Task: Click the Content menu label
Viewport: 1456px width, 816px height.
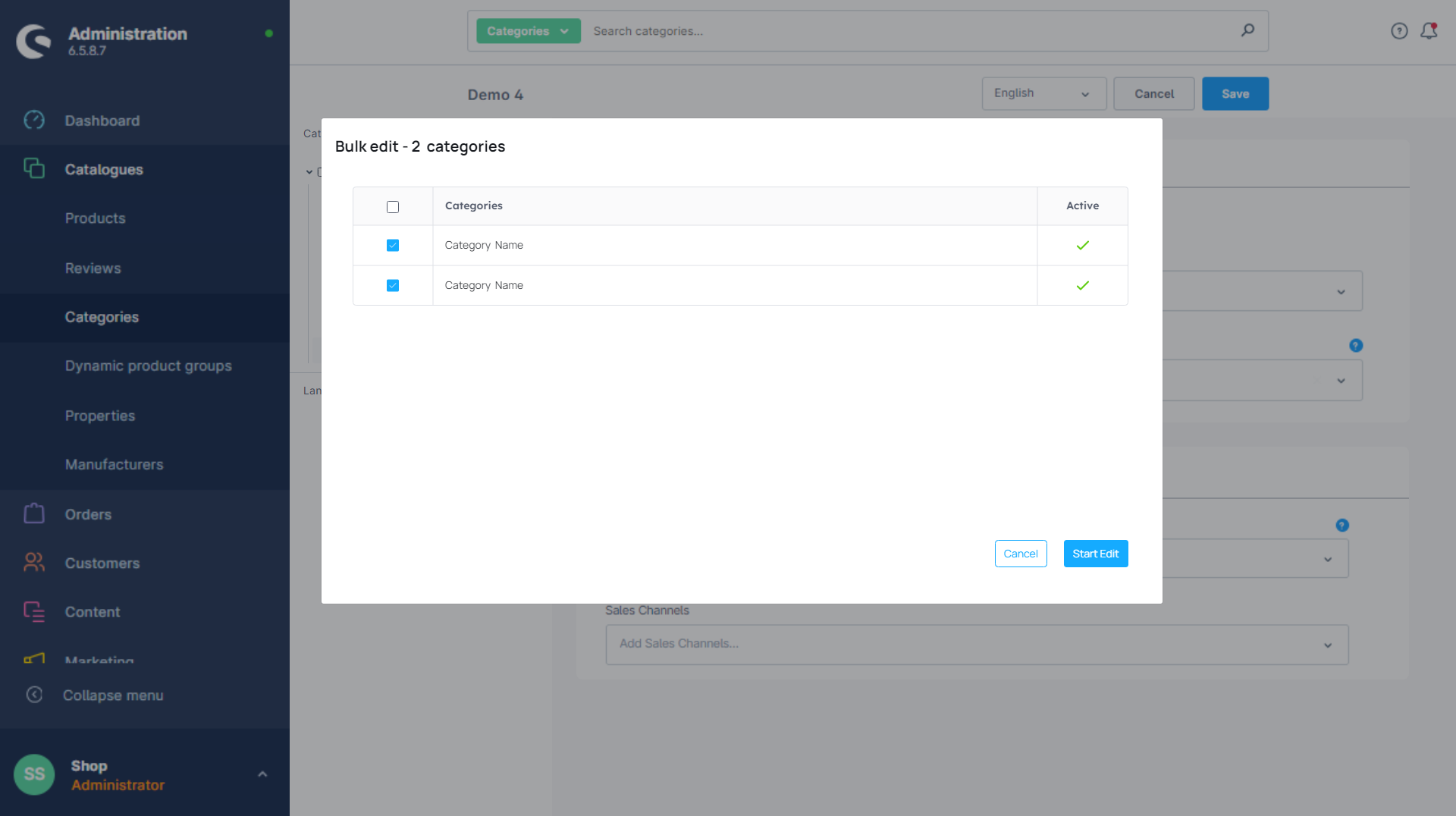Action: tap(93, 612)
